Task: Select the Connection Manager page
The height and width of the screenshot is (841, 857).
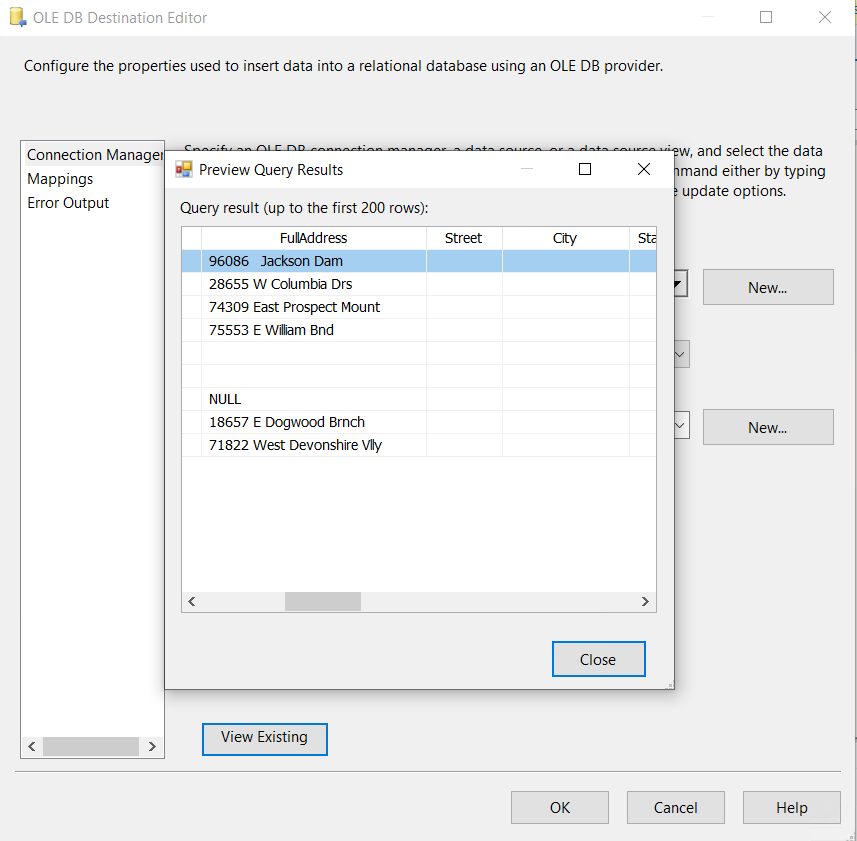Action: 94,155
